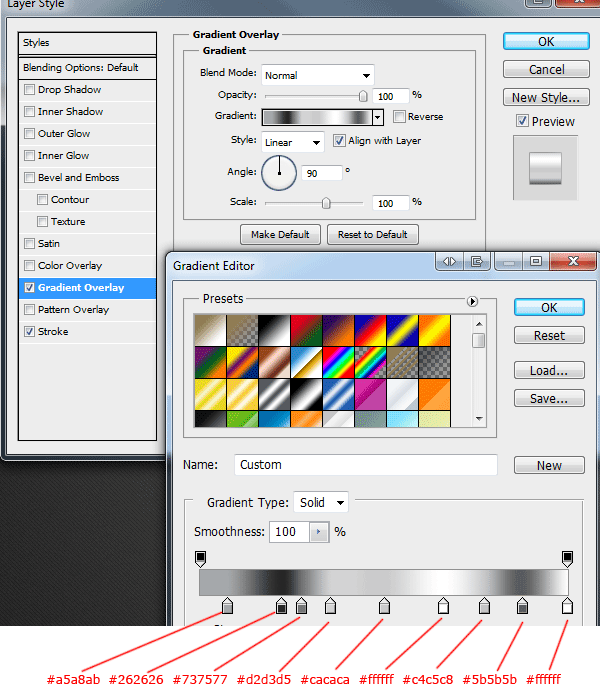This screenshot has width=600, height=700.
Task: Enable the Bevel and Emboss checkbox
Action: pos(29,178)
